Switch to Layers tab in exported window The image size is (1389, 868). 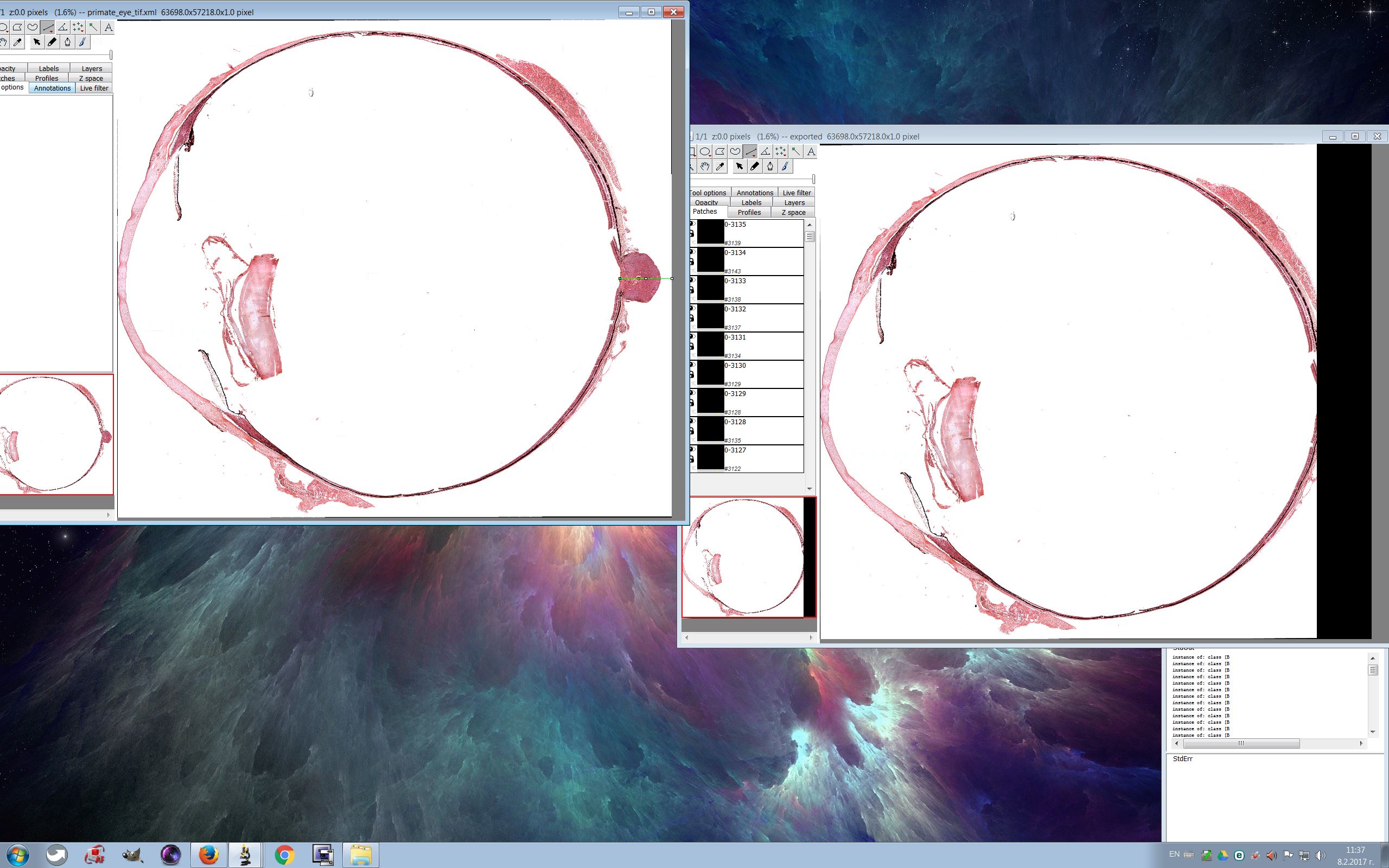(x=794, y=203)
